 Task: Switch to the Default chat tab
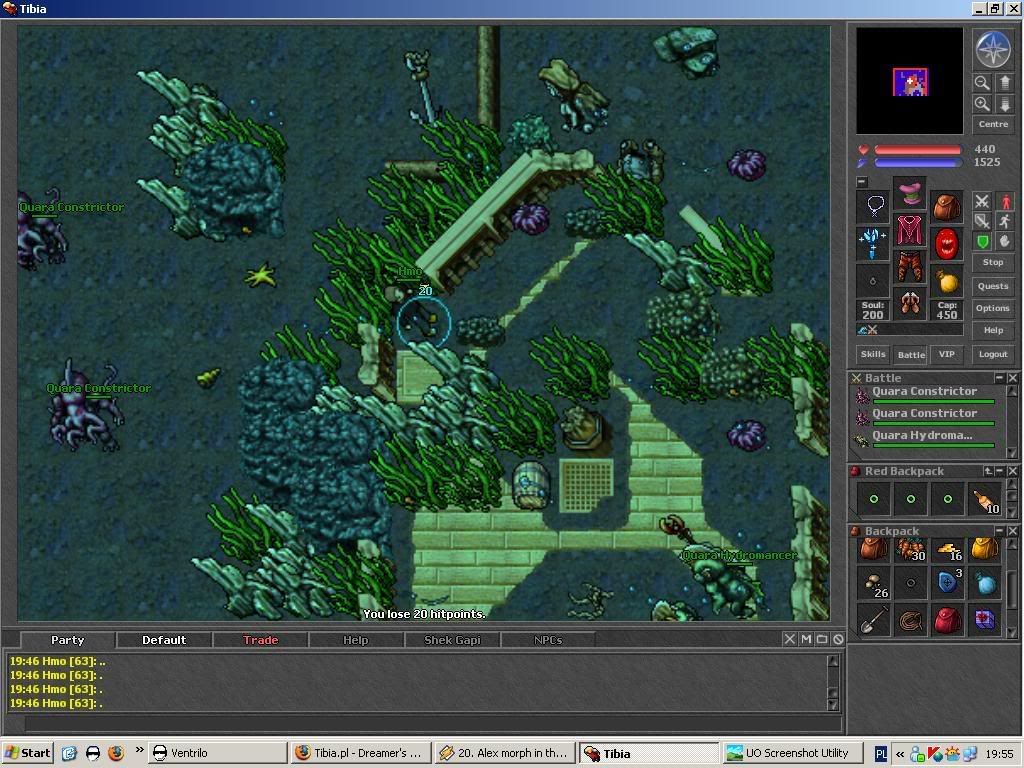[164, 640]
